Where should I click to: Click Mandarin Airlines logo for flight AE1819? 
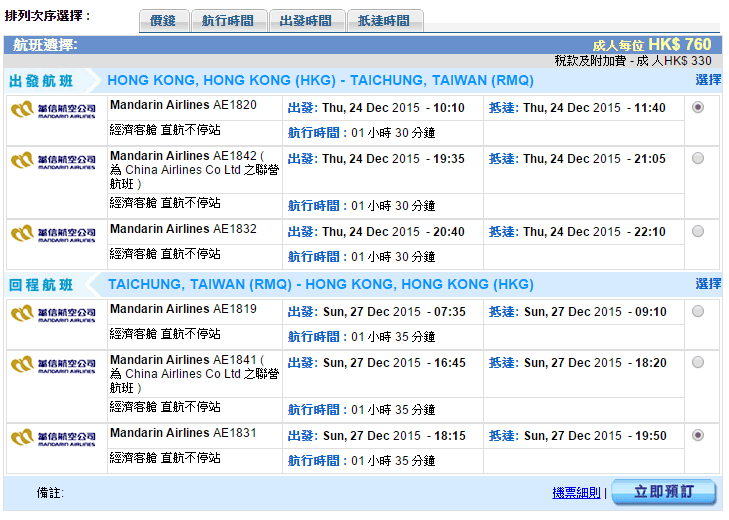click(53, 313)
